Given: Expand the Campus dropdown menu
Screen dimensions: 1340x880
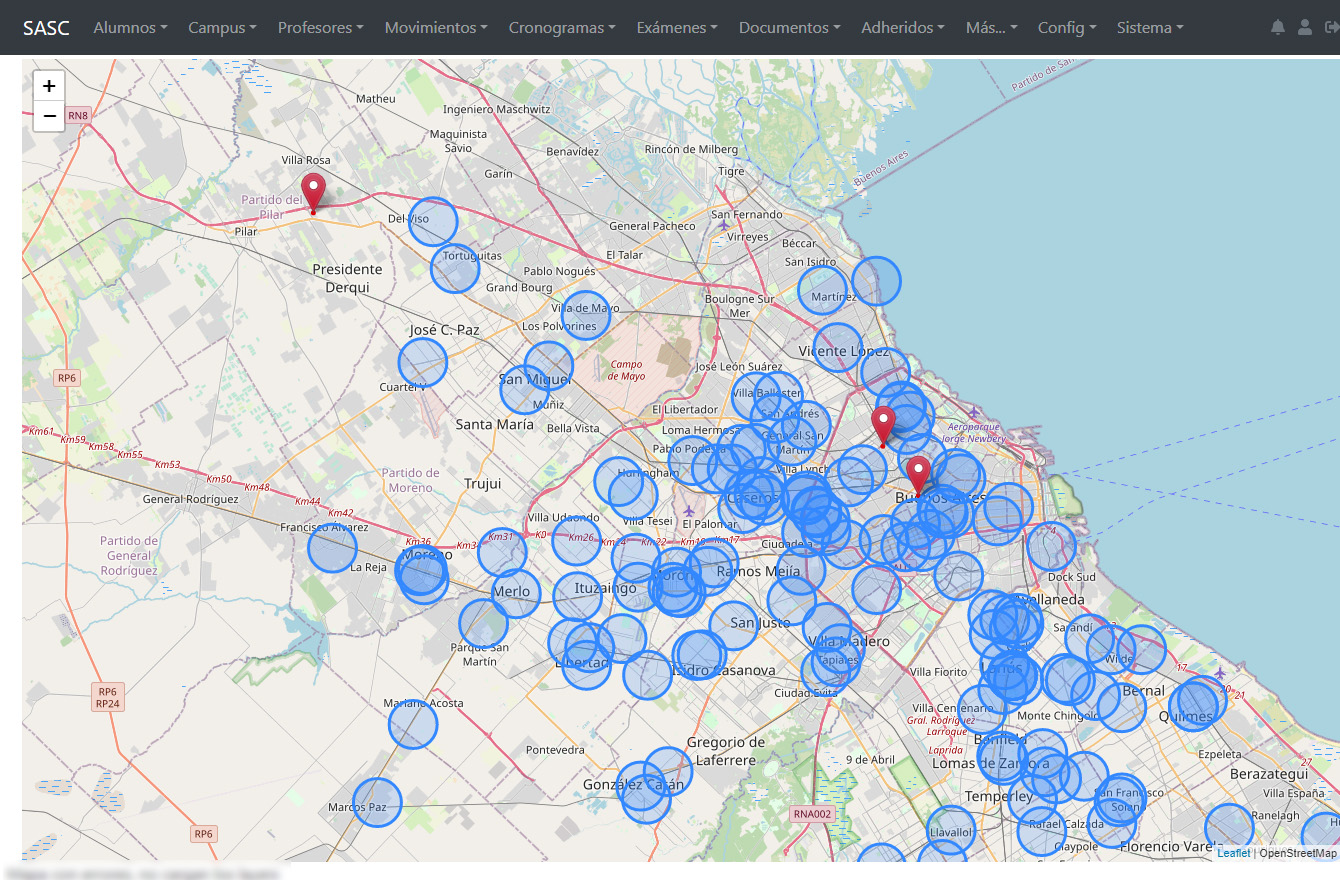Looking at the screenshot, I should [222, 28].
